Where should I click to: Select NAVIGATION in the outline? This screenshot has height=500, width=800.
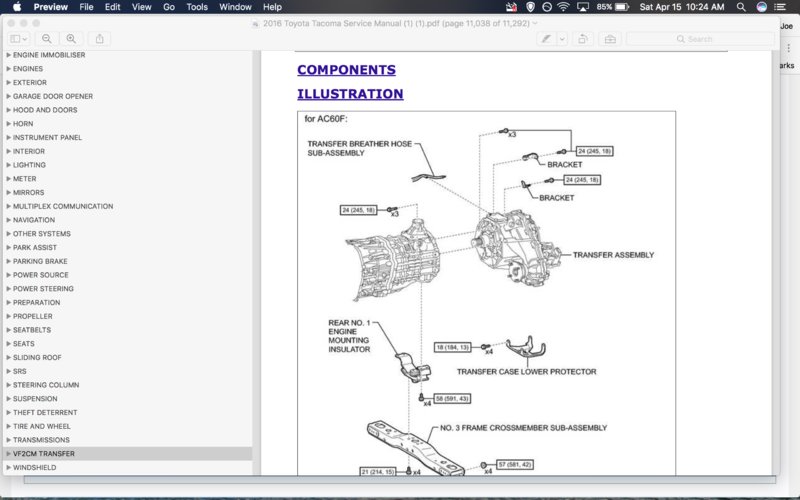34,220
